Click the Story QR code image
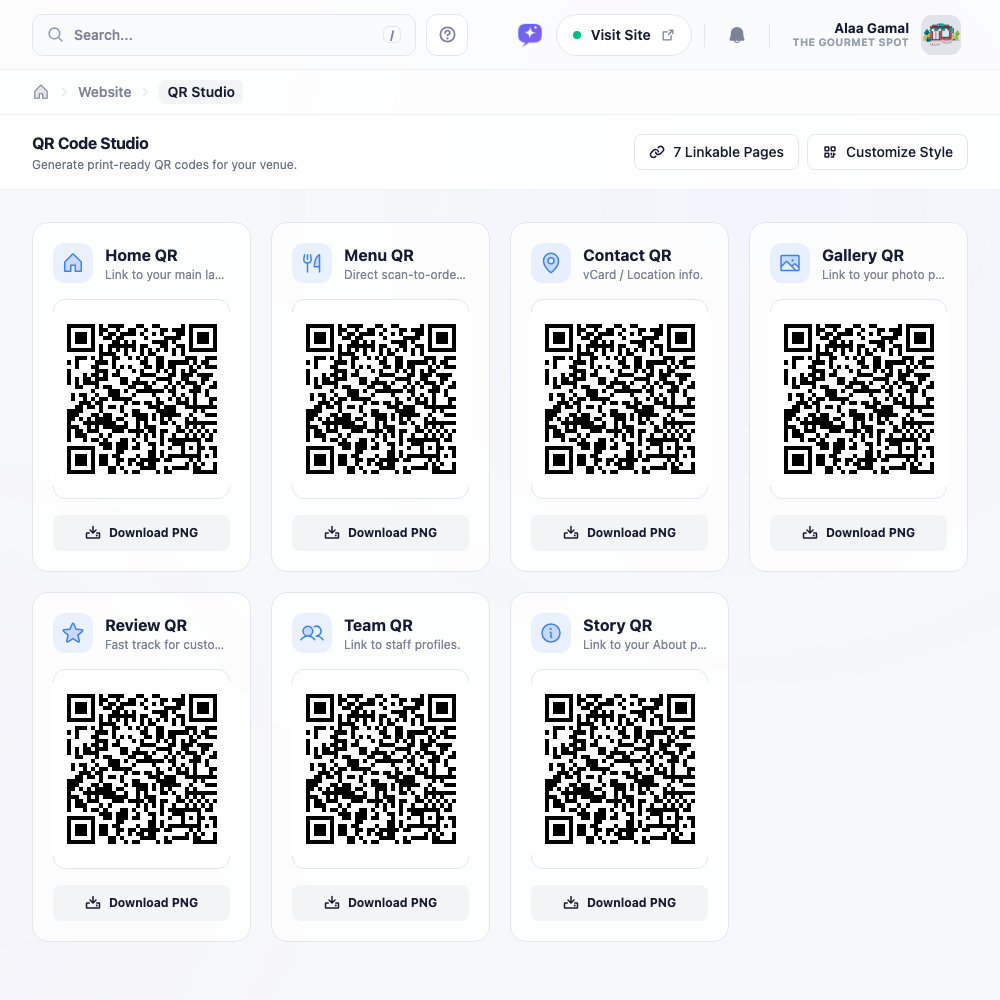Screen dimensions: 1000x1000 (x=620, y=768)
